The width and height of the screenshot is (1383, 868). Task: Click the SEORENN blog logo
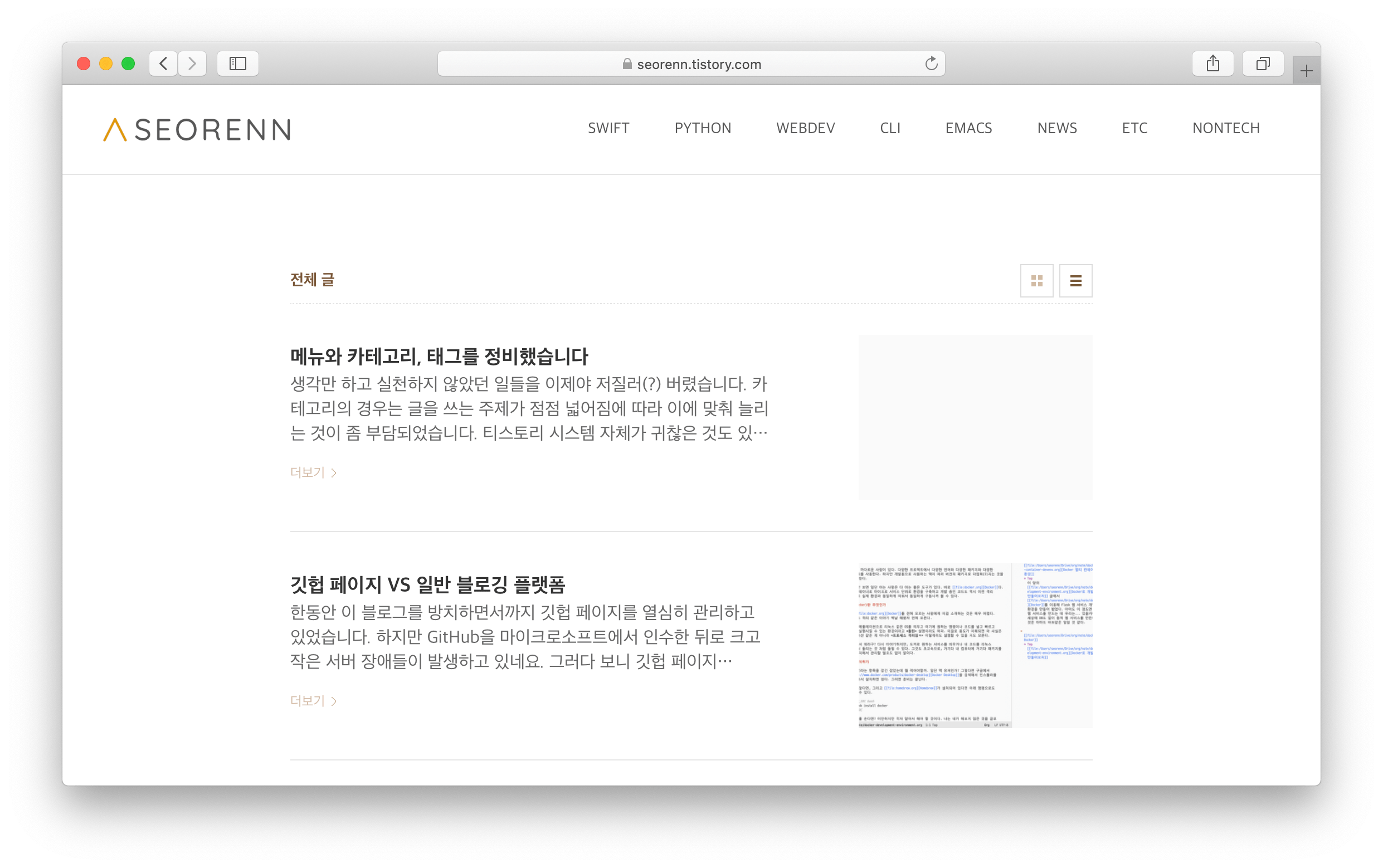[x=197, y=129]
